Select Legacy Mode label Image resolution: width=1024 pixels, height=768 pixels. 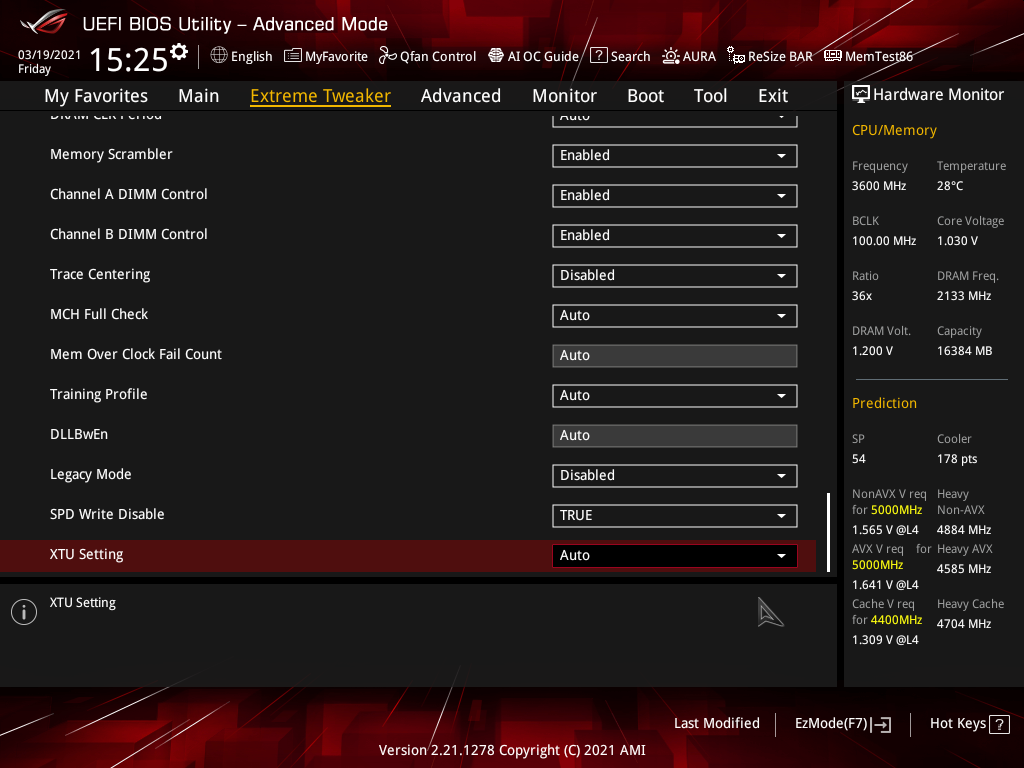pos(90,474)
